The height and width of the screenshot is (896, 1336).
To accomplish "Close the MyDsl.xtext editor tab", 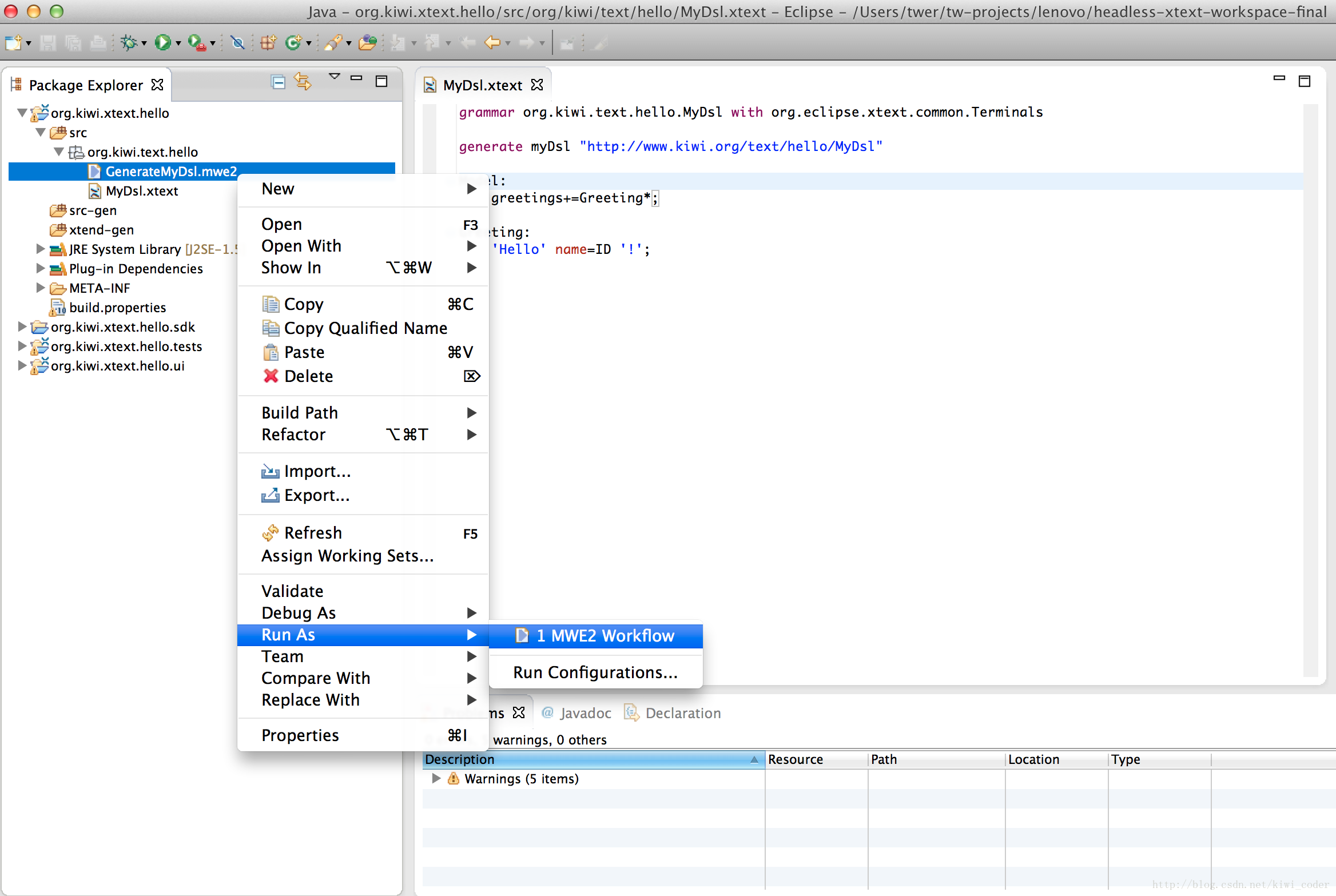I will (537, 85).
